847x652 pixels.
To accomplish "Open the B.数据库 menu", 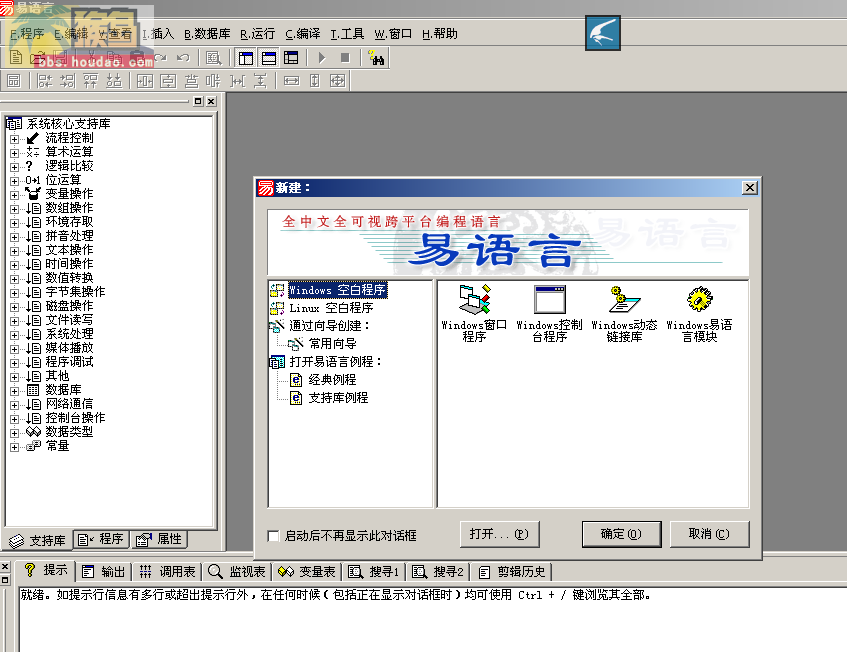I will [207, 34].
